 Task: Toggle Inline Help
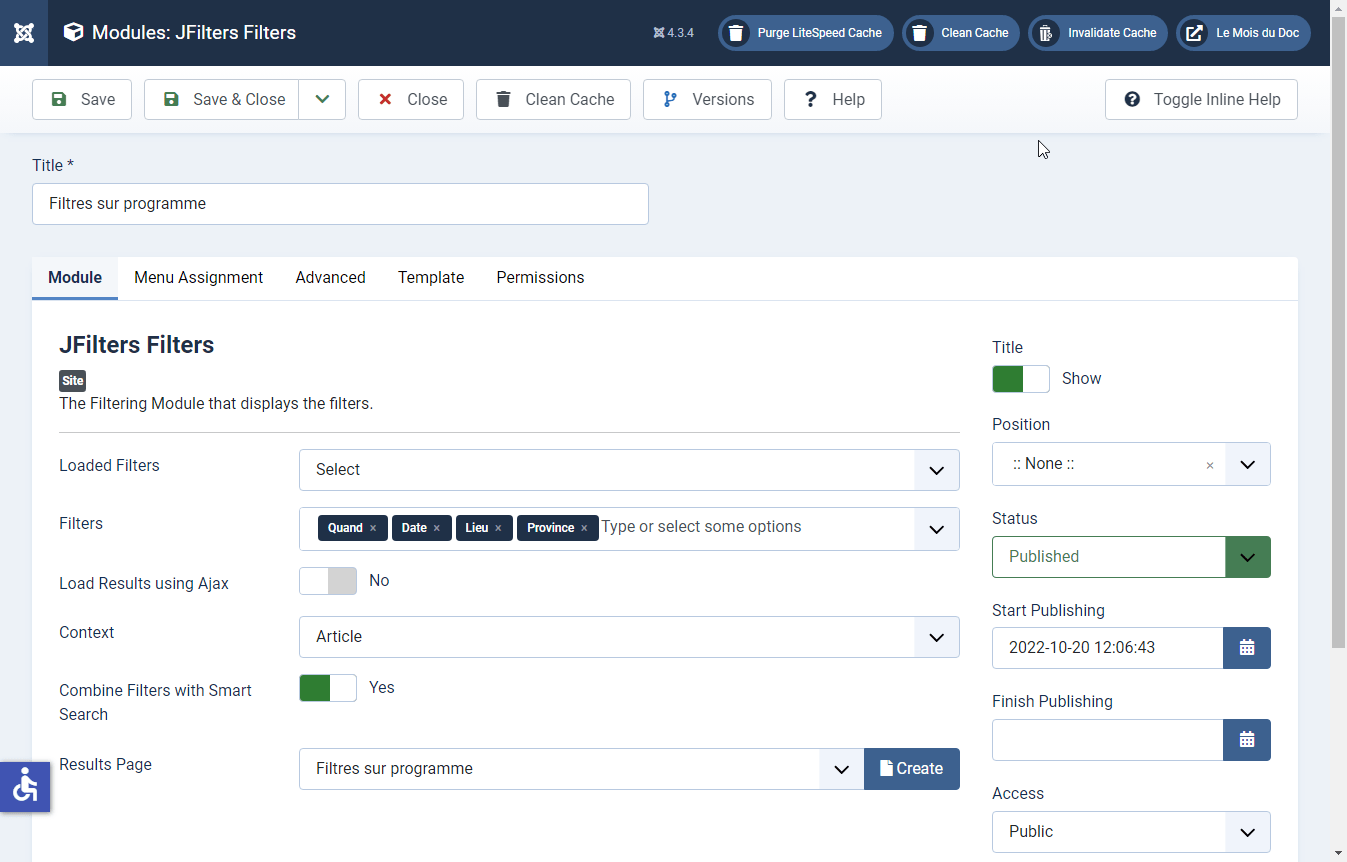(x=1201, y=100)
